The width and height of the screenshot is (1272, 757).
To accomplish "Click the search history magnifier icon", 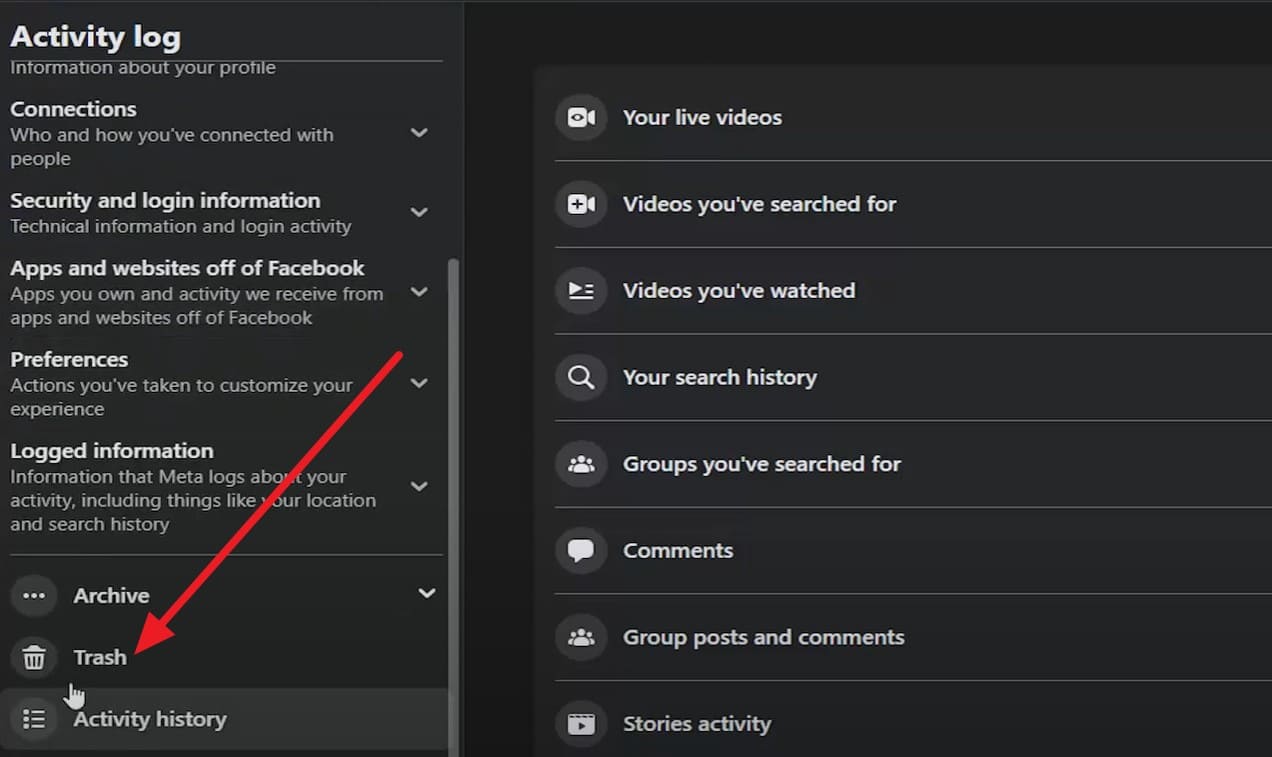I will 581,378.
